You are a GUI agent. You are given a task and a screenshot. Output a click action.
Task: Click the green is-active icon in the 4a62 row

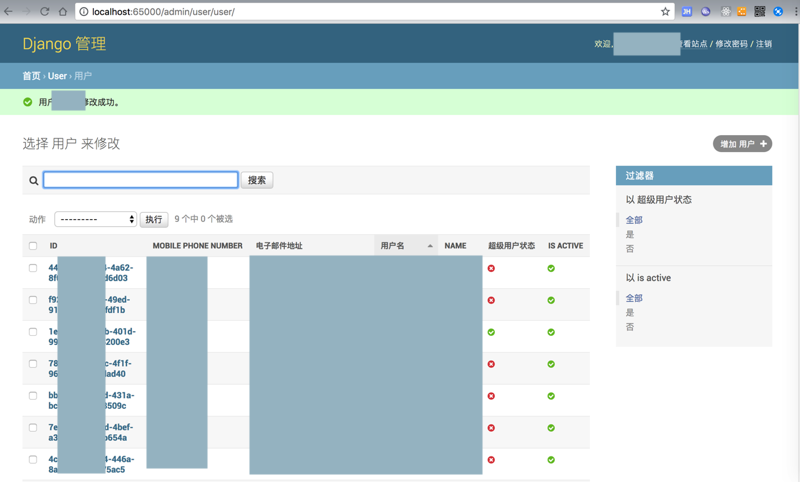[x=551, y=268]
